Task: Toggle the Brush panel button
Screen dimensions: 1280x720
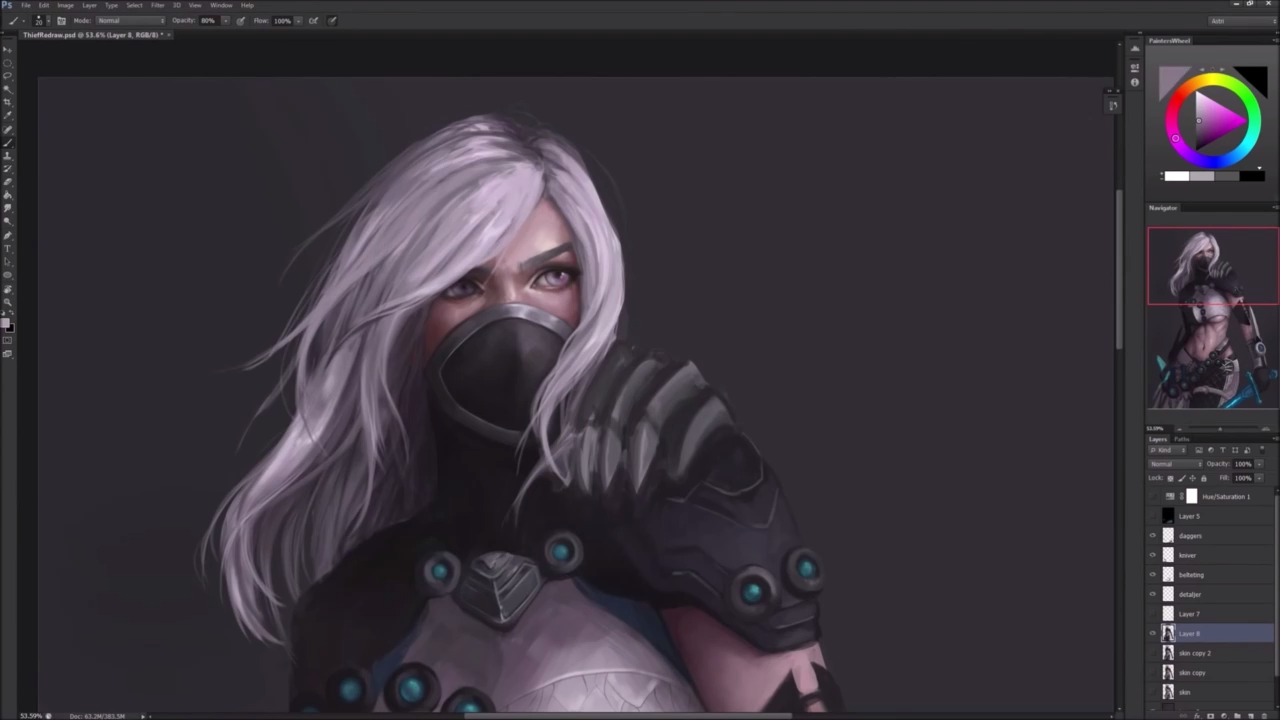Action: click(62, 20)
